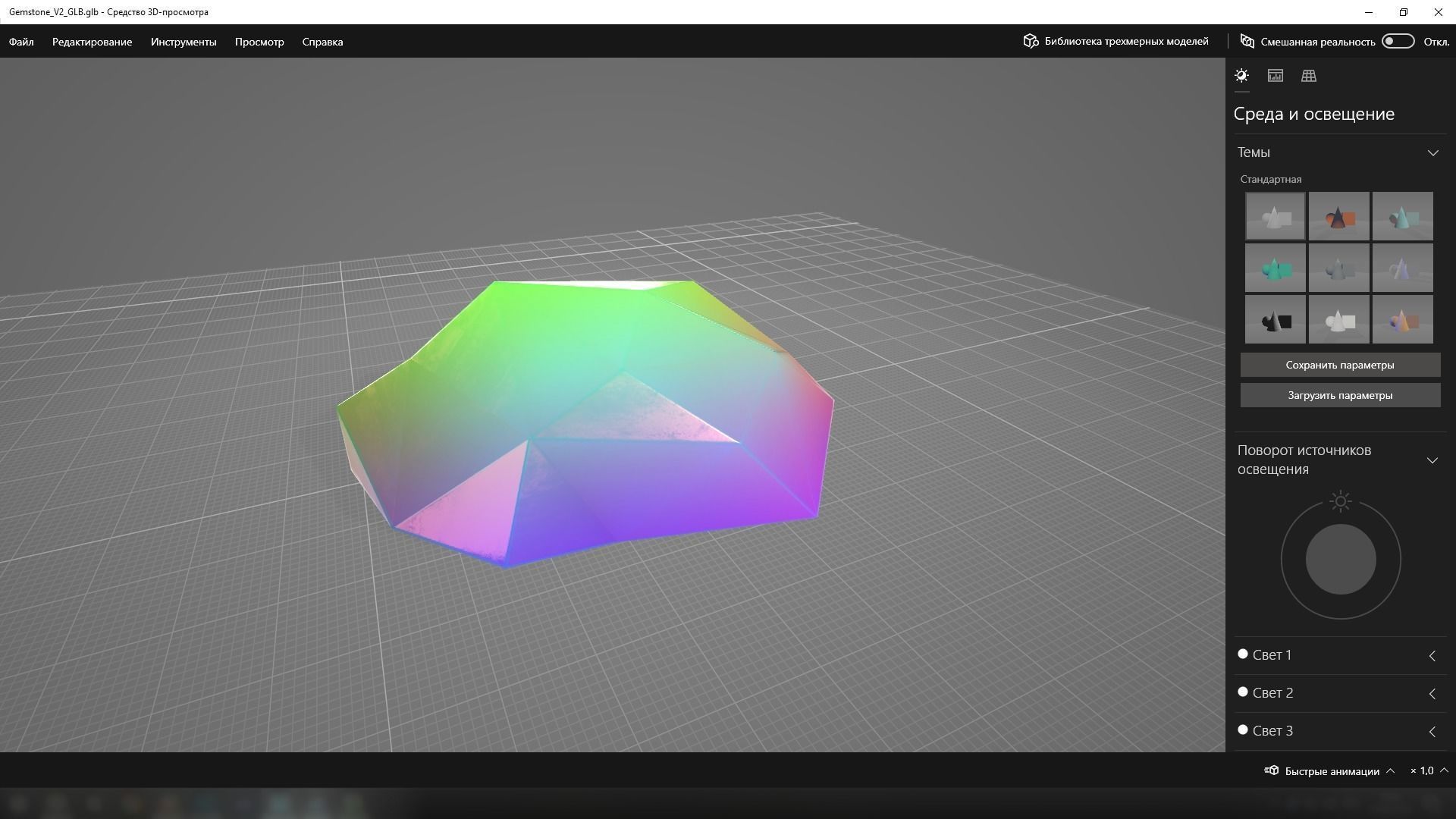Click the Mixed reality icon

pos(1247,41)
